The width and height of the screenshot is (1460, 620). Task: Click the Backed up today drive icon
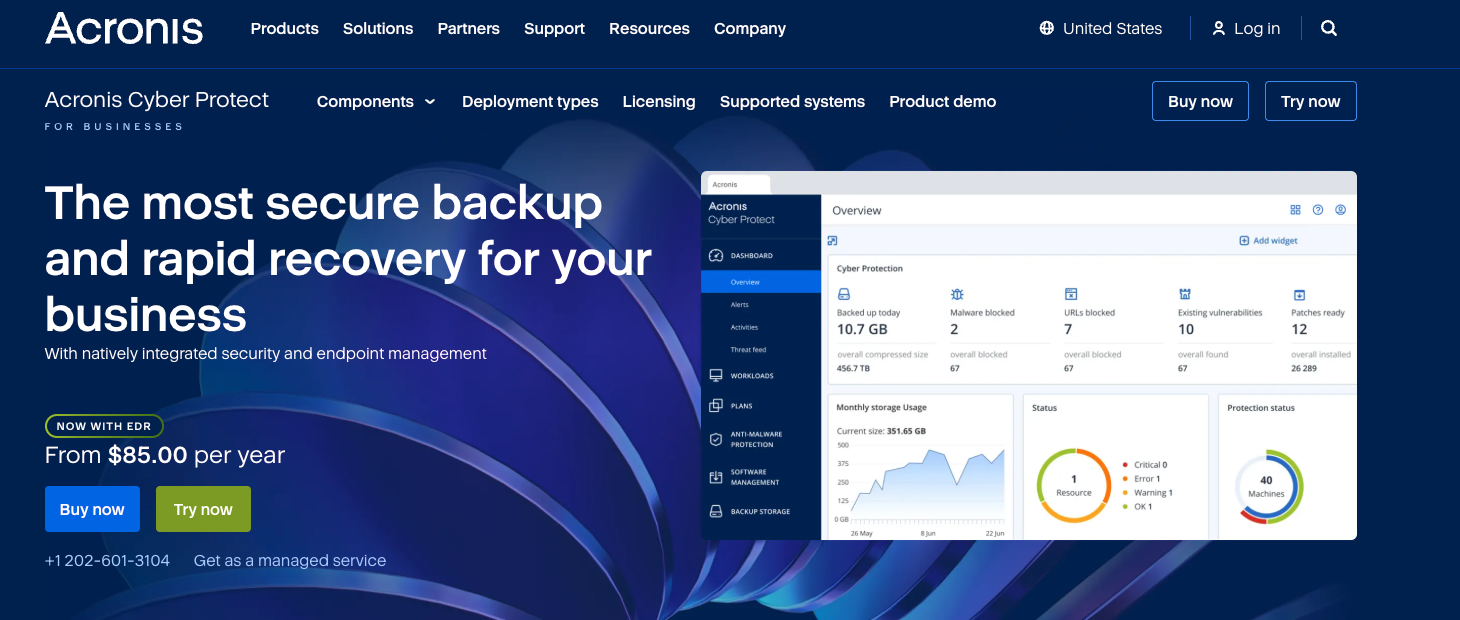click(843, 294)
